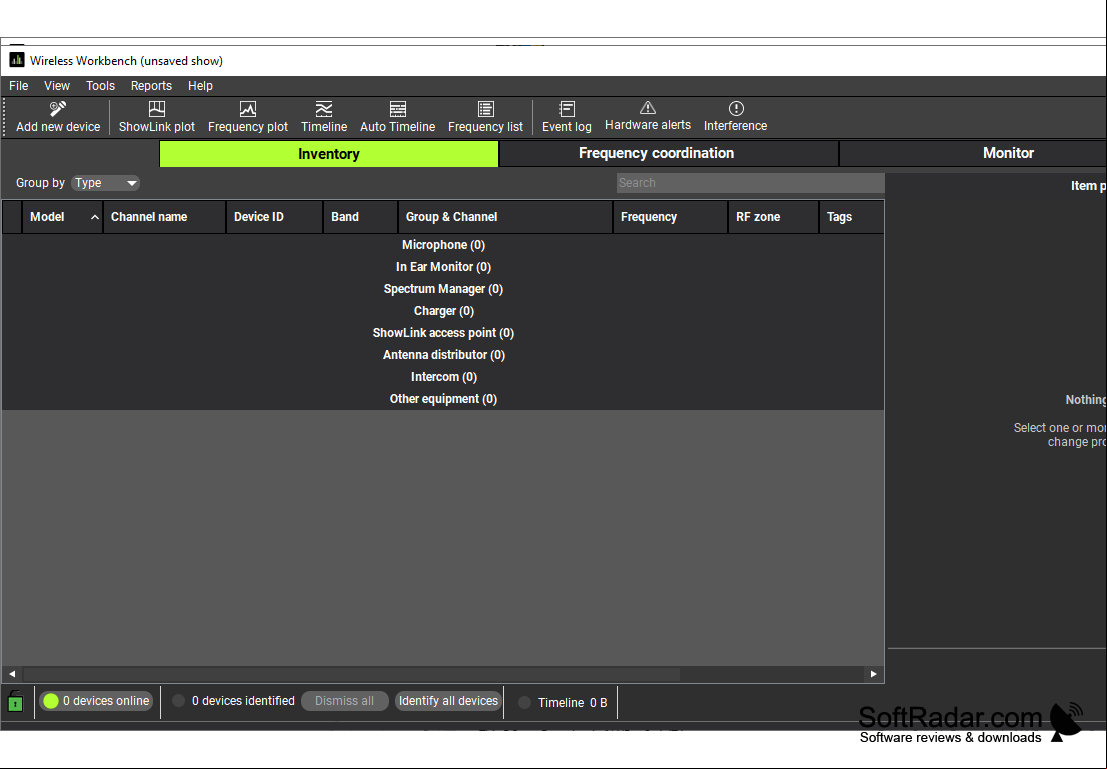Sort by the Tags column
This screenshot has height=769, width=1107.
(851, 217)
